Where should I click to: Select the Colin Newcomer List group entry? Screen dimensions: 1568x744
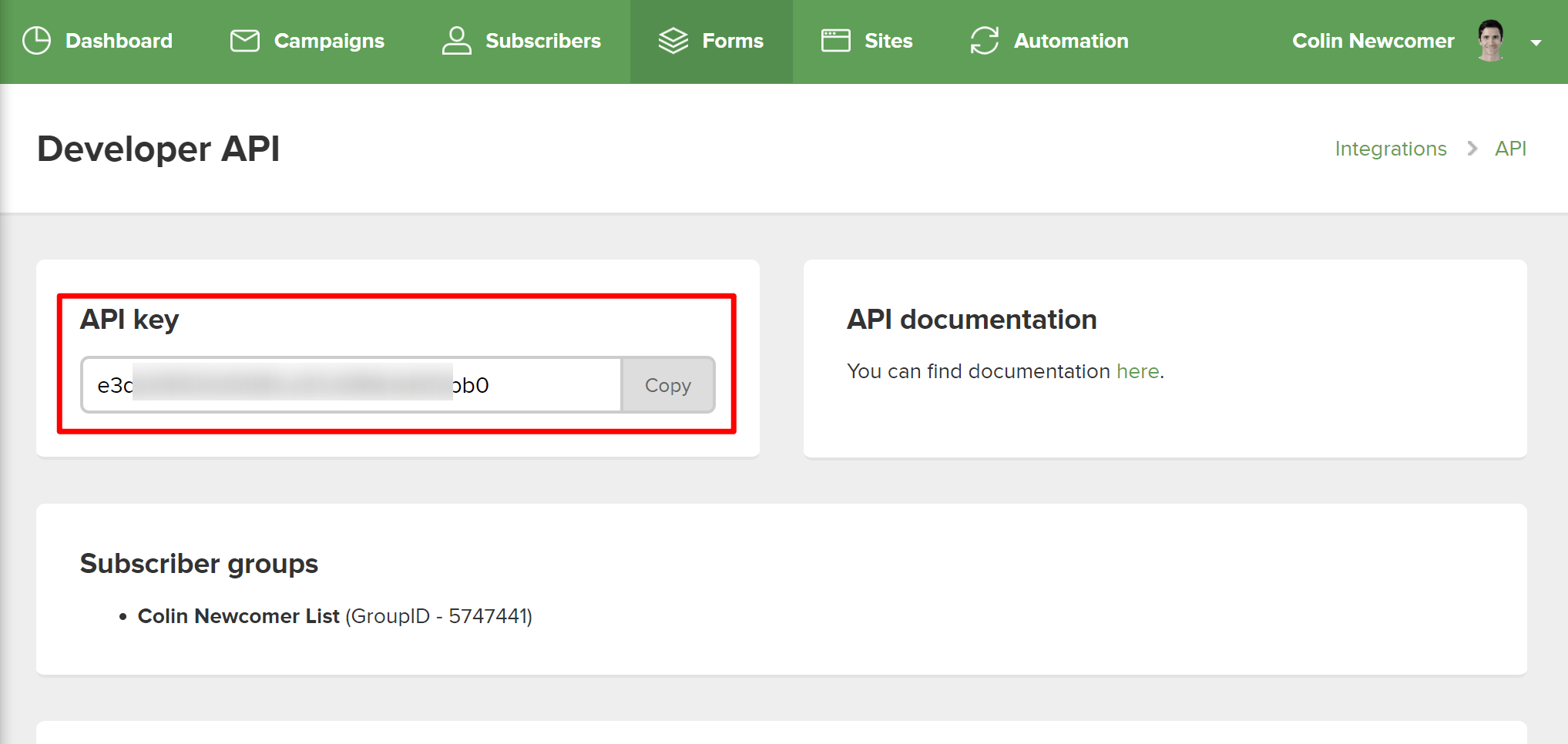point(239,616)
